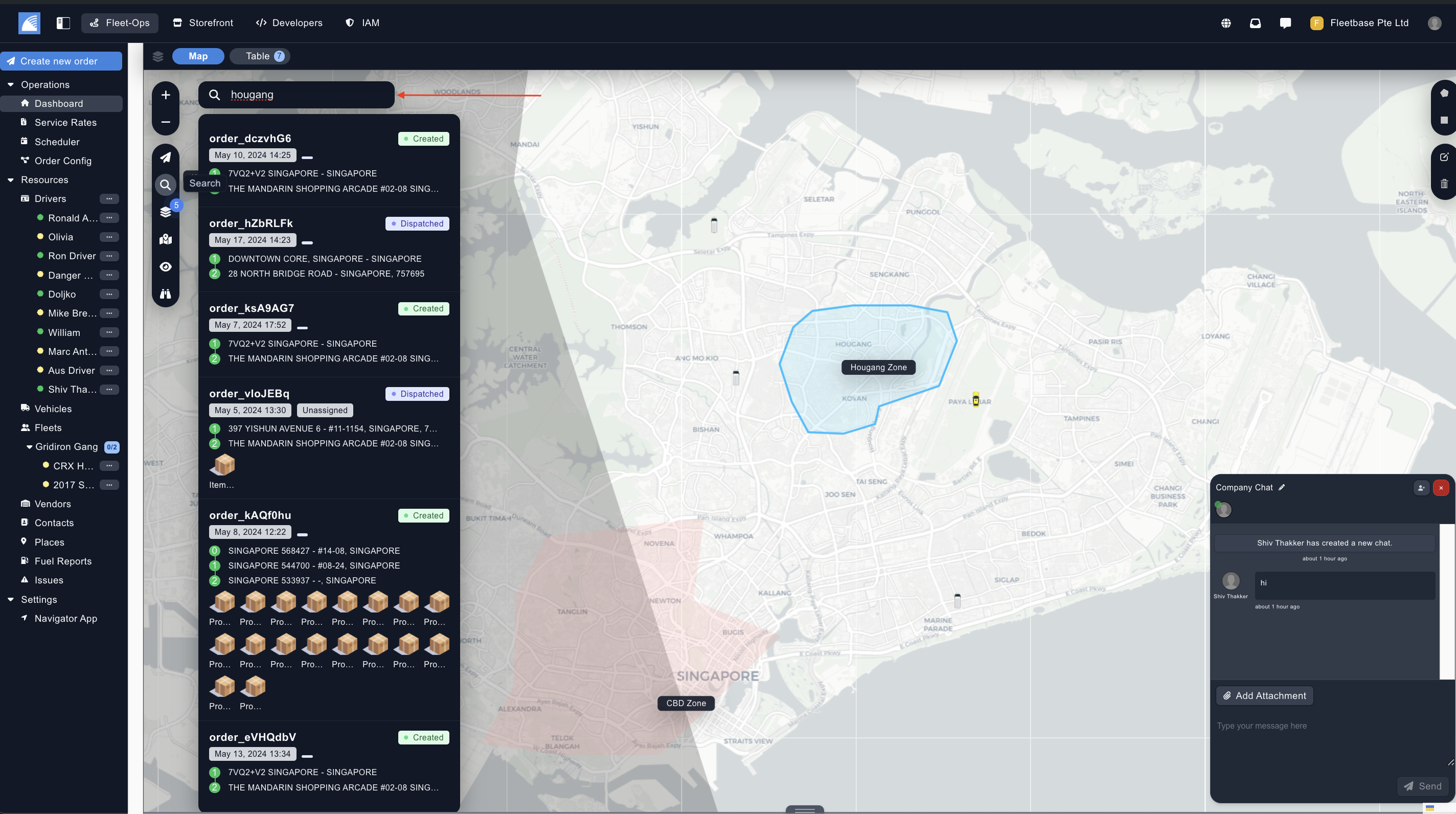The width and height of the screenshot is (1456, 814).
Task: Click the Company Chat vertical scrollbar
Action: click(1446, 601)
